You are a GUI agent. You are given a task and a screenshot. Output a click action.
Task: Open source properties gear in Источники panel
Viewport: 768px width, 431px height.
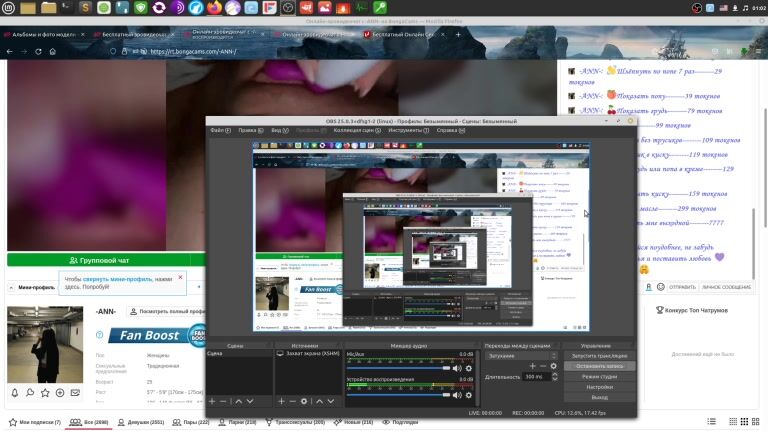pos(304,401)
